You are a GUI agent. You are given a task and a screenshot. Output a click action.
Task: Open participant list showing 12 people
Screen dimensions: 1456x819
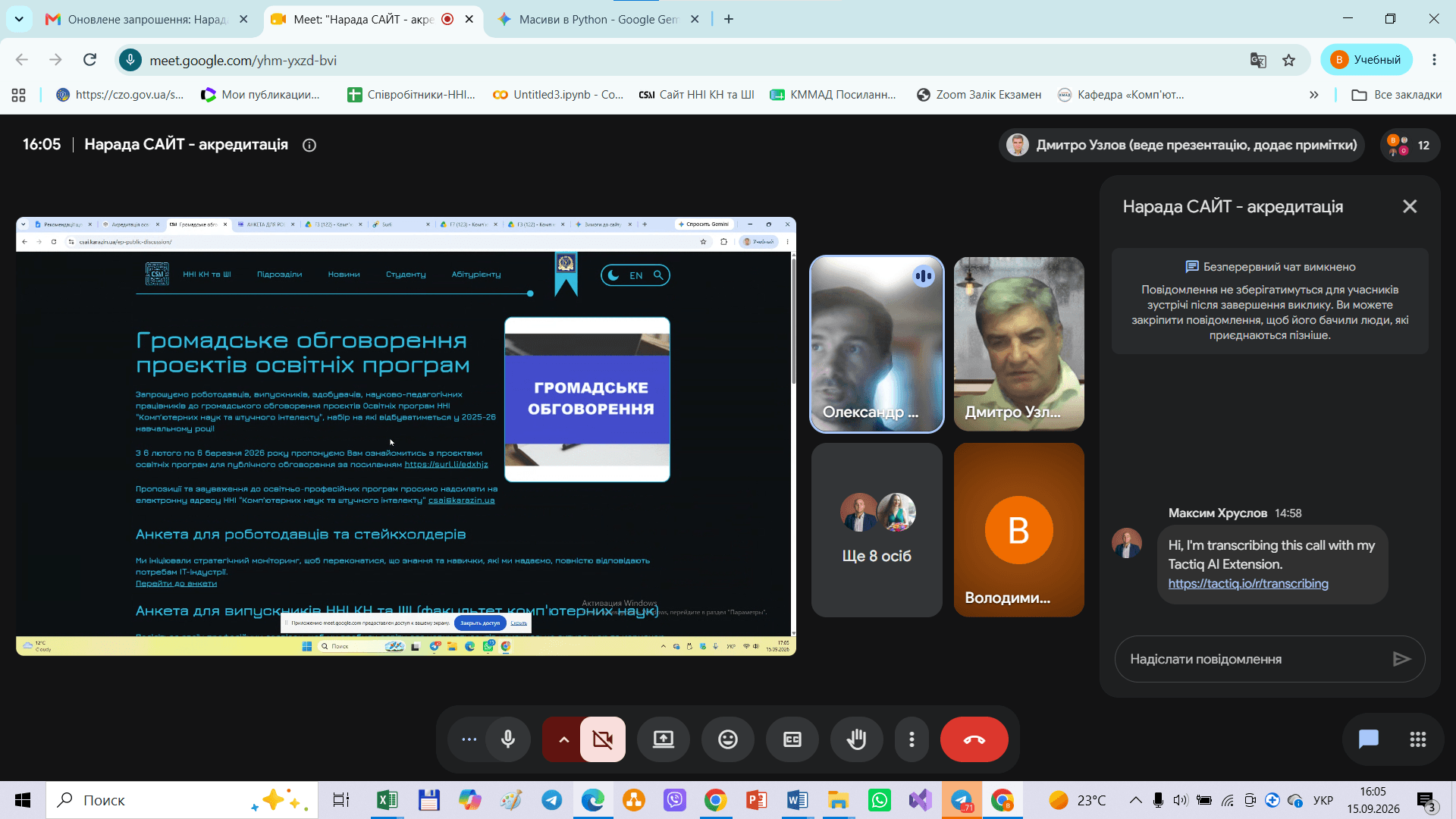[x=1410, y=145]
